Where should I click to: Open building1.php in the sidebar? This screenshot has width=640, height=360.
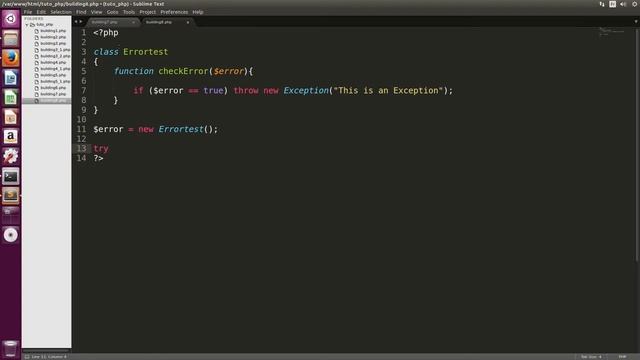53,31
